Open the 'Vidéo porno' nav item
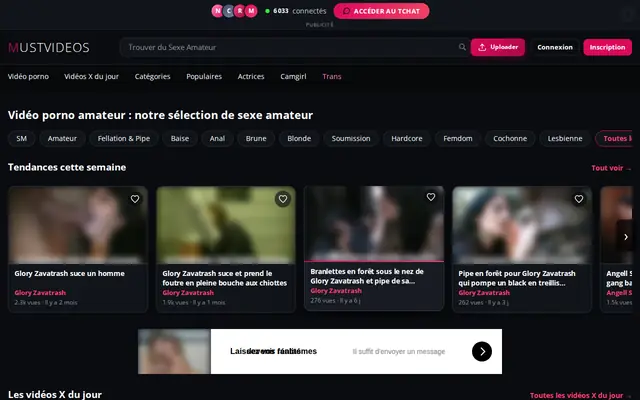 point(28,76)
